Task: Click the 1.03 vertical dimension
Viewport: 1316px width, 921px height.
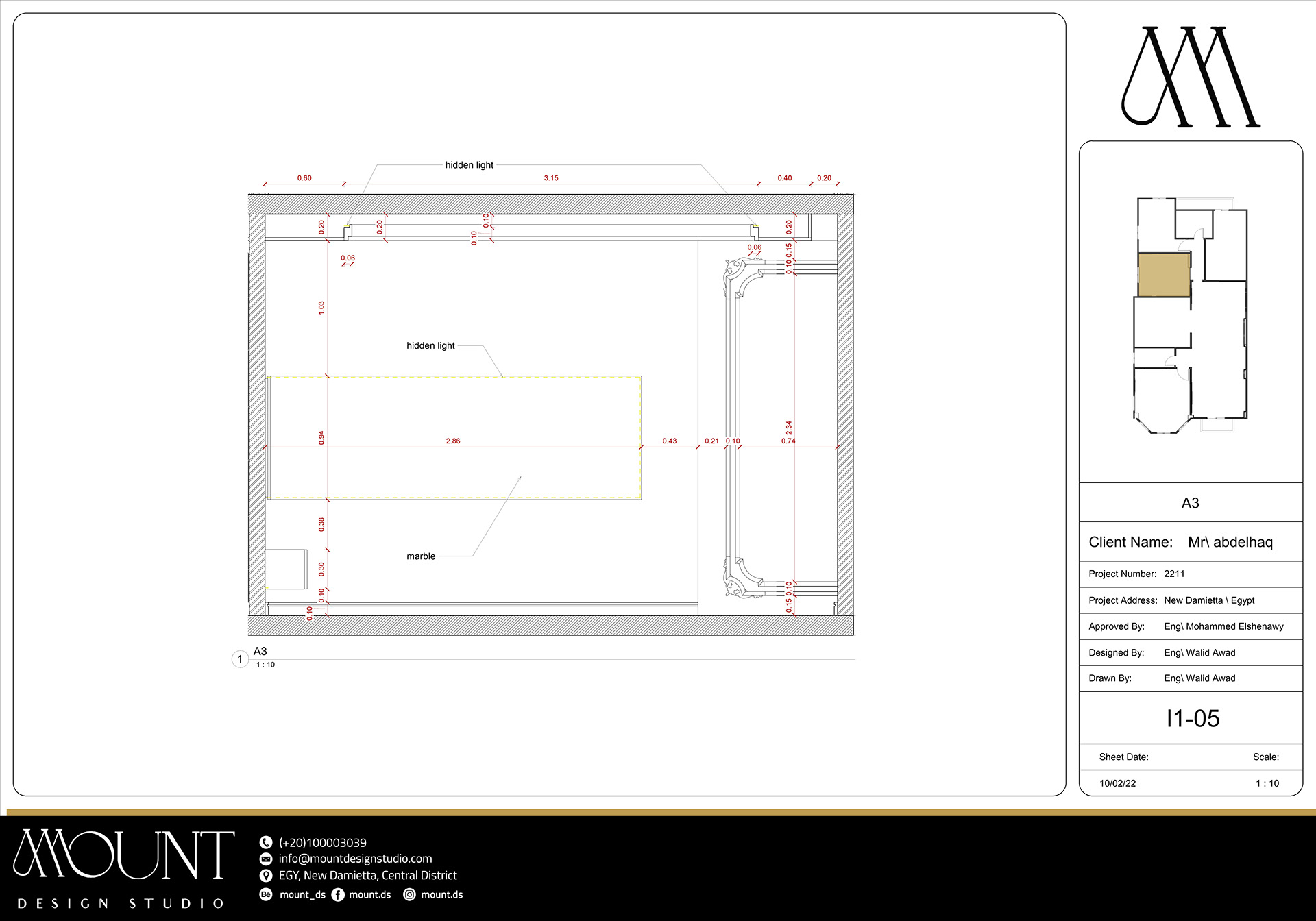Action: coord(321,308)
